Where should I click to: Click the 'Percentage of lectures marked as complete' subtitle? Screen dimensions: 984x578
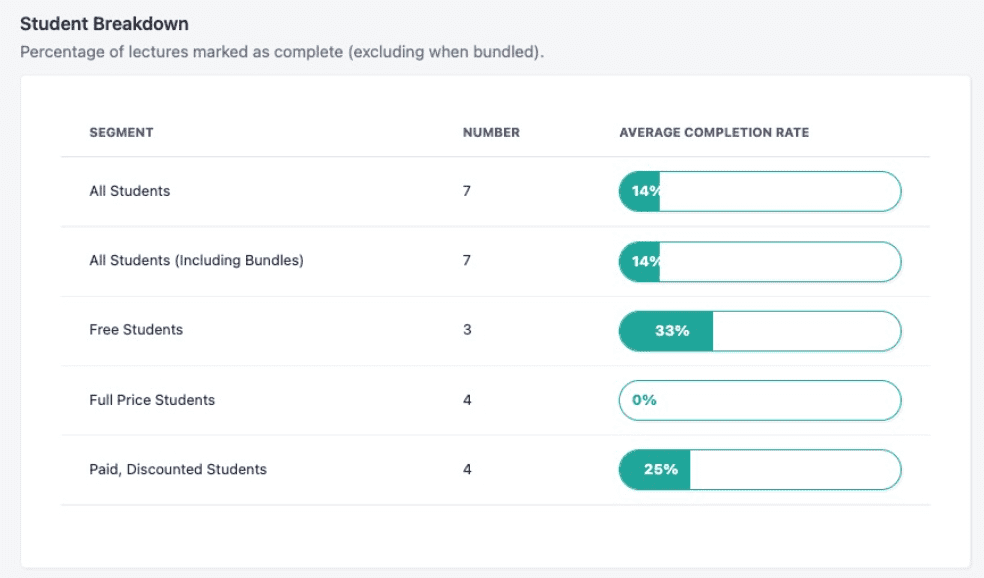282,51
